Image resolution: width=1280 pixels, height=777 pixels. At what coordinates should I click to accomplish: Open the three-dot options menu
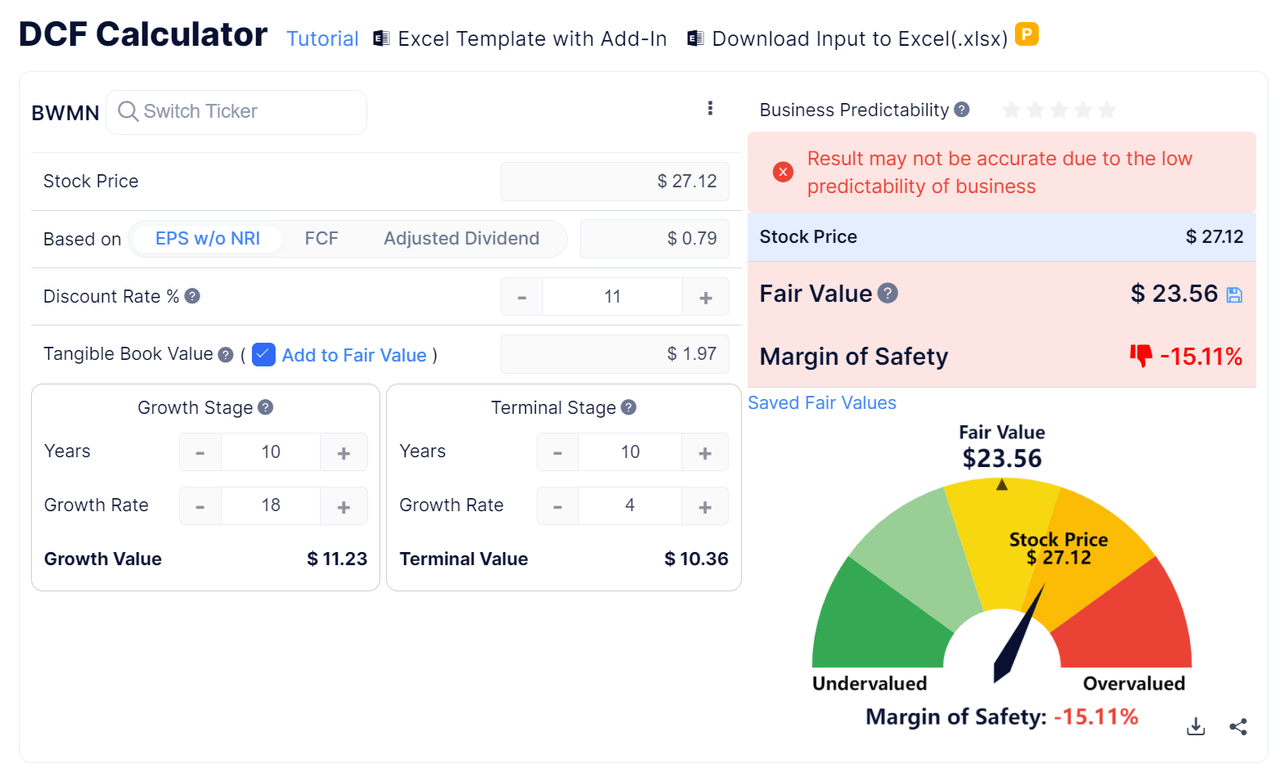(710, 108)
